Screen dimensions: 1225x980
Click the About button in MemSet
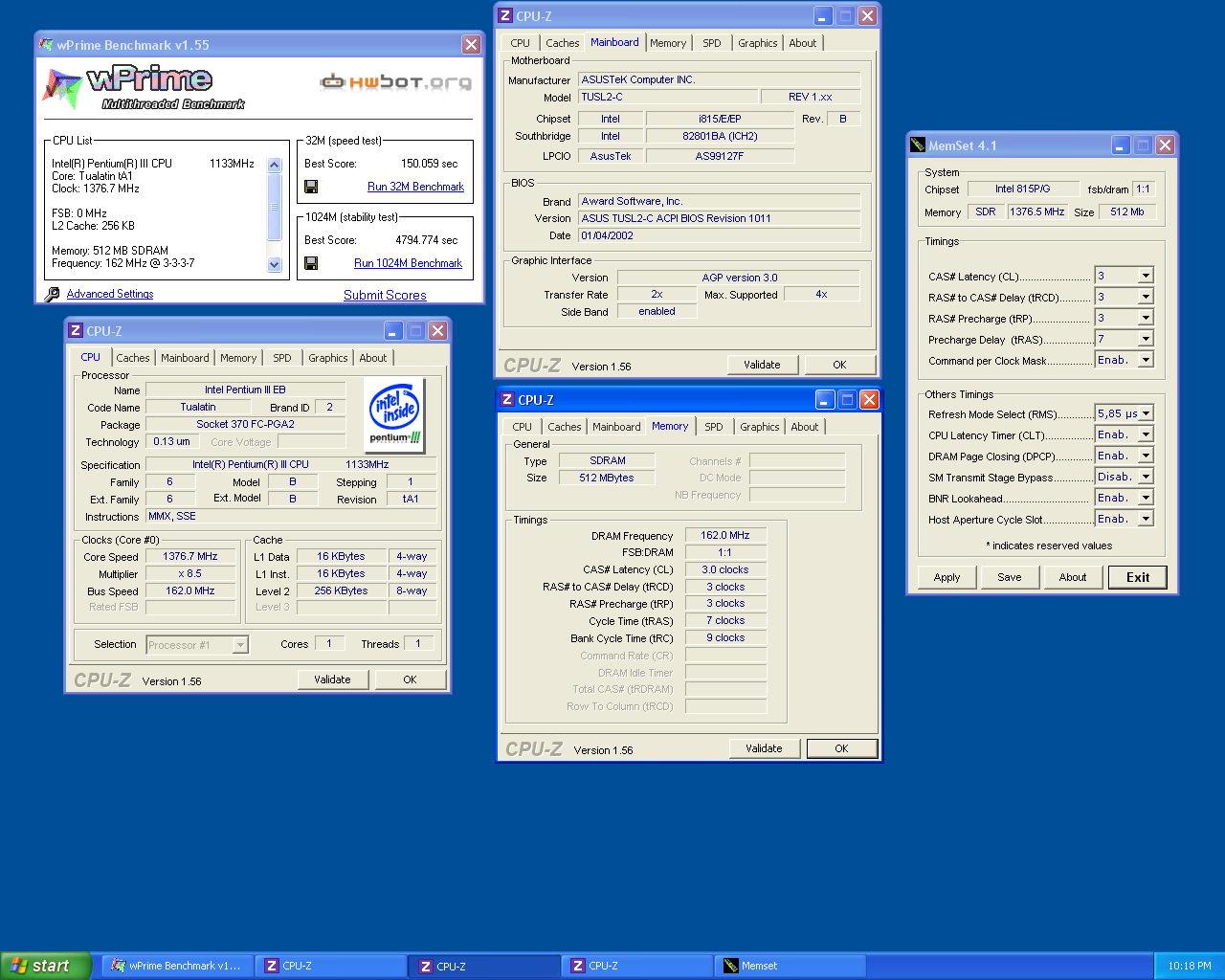[1073, 577]
